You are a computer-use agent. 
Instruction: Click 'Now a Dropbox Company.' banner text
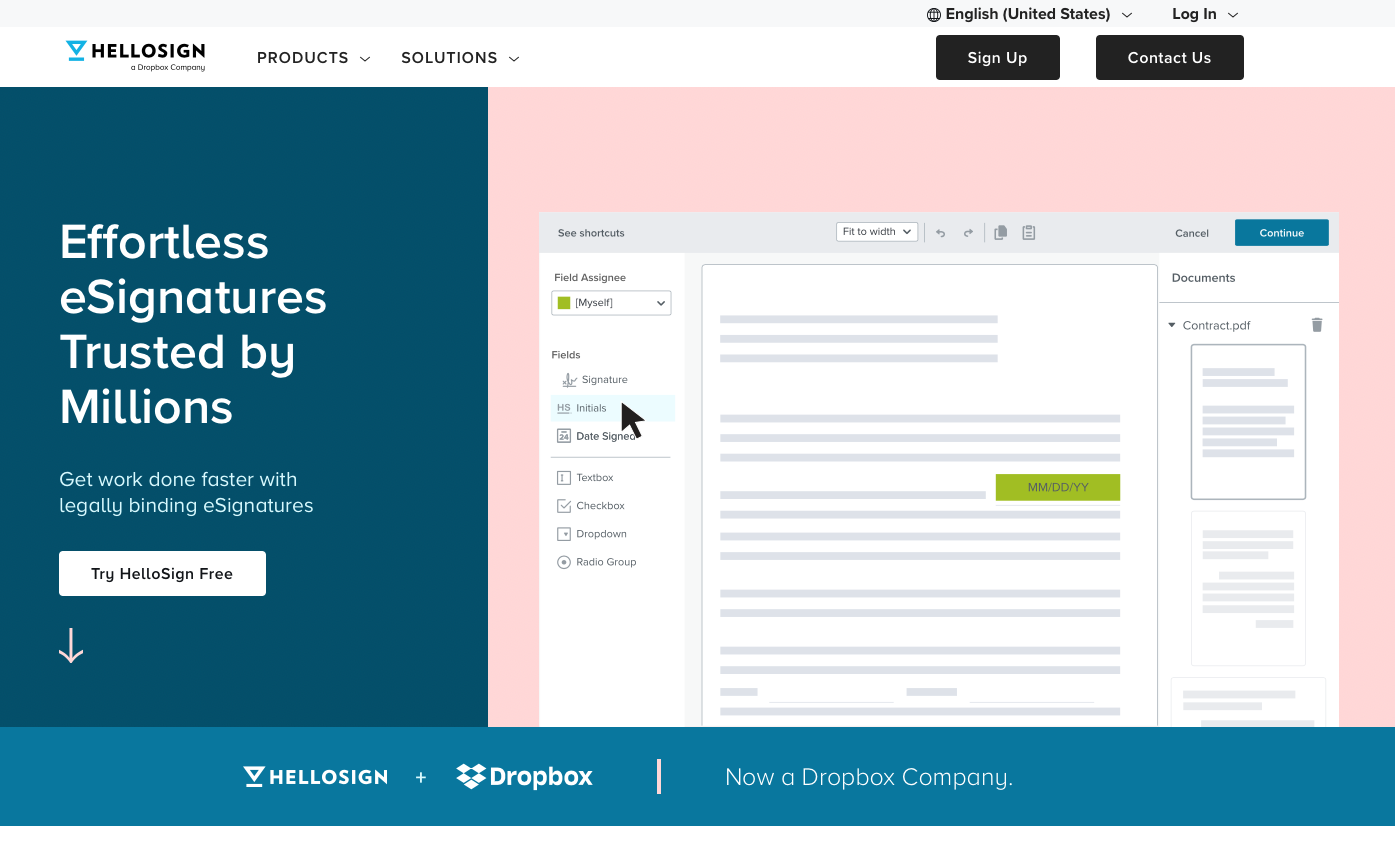pyautogui.click(x=869, y=777)
